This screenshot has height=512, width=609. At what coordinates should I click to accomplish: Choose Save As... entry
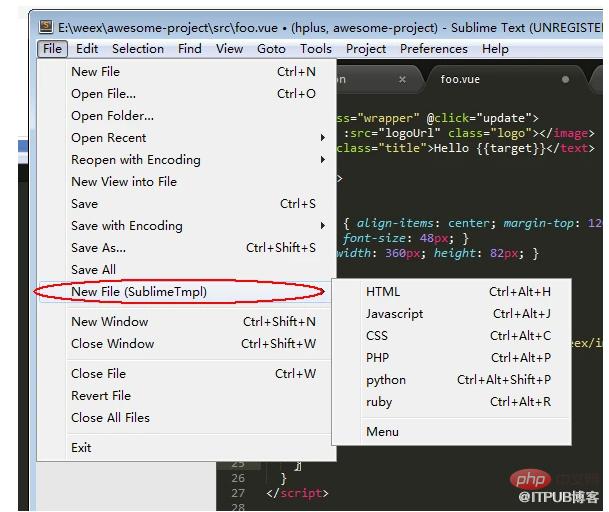click(187, 248)
